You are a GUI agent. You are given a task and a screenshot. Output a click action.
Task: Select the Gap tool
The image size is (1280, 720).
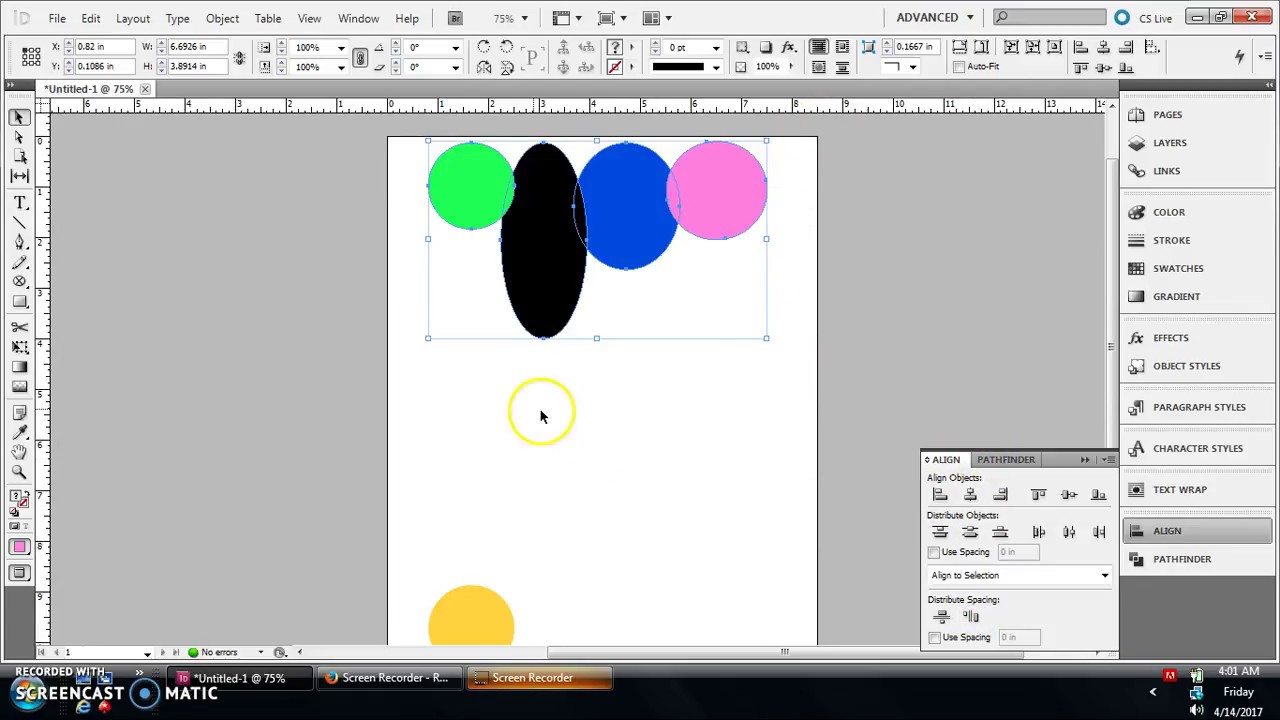(x=19, y=175)
